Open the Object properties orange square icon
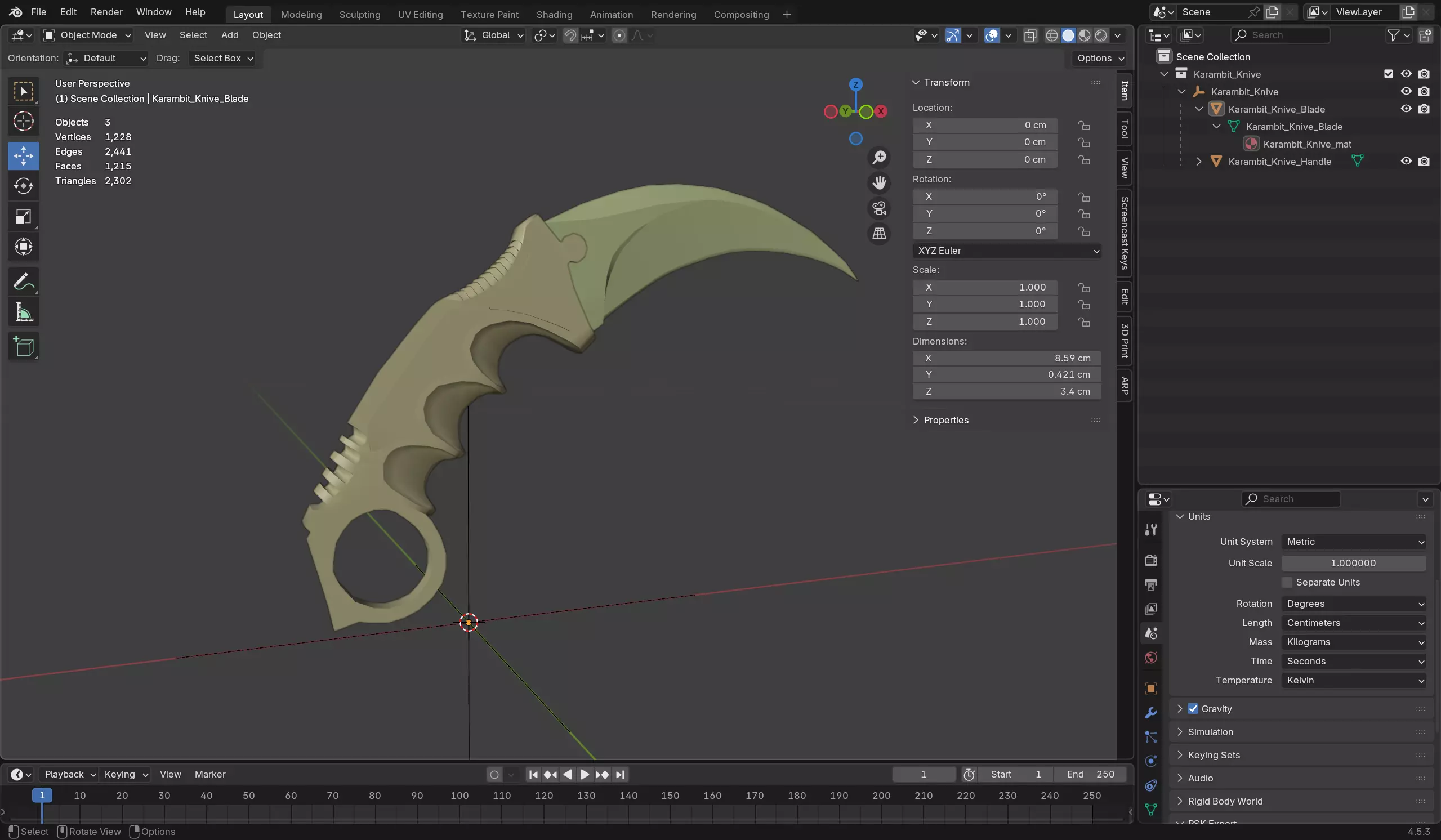This screenshot has height=840, width=1441. click(1151, 689)
